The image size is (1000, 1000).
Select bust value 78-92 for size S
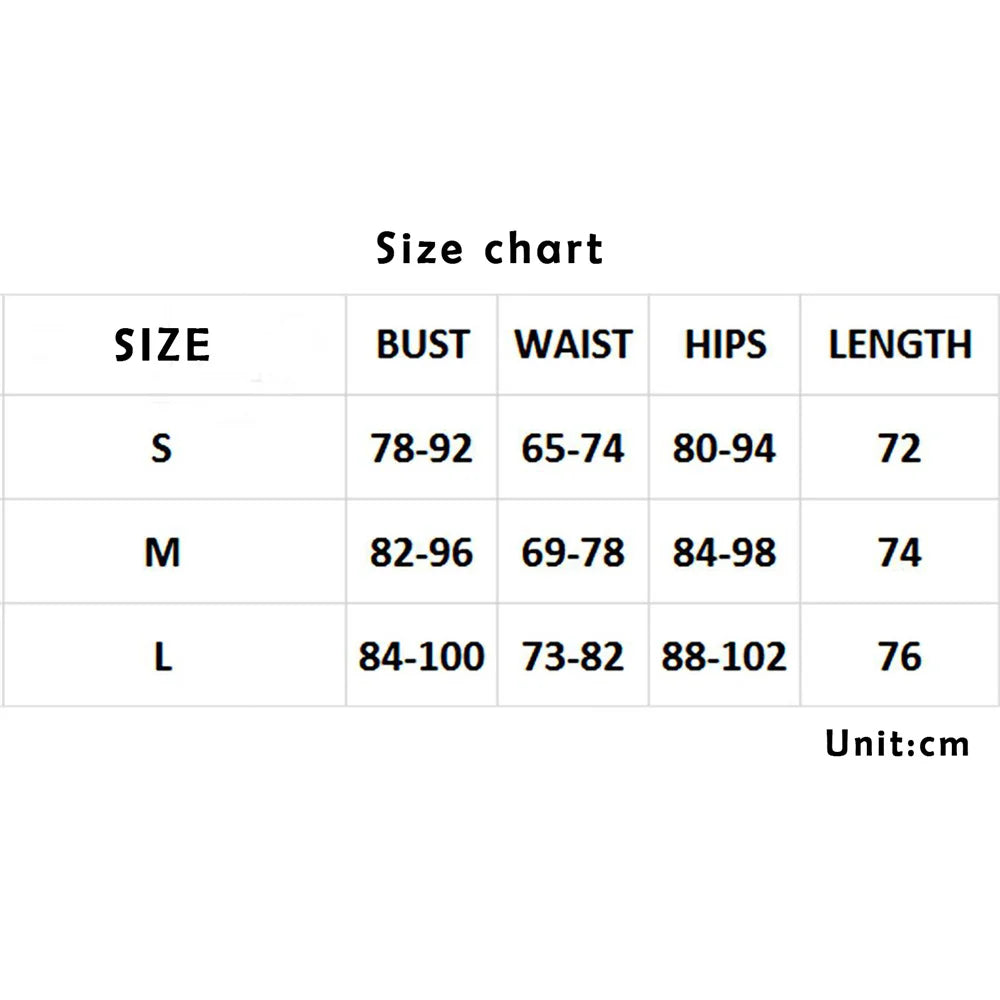(x=421, y=449)
